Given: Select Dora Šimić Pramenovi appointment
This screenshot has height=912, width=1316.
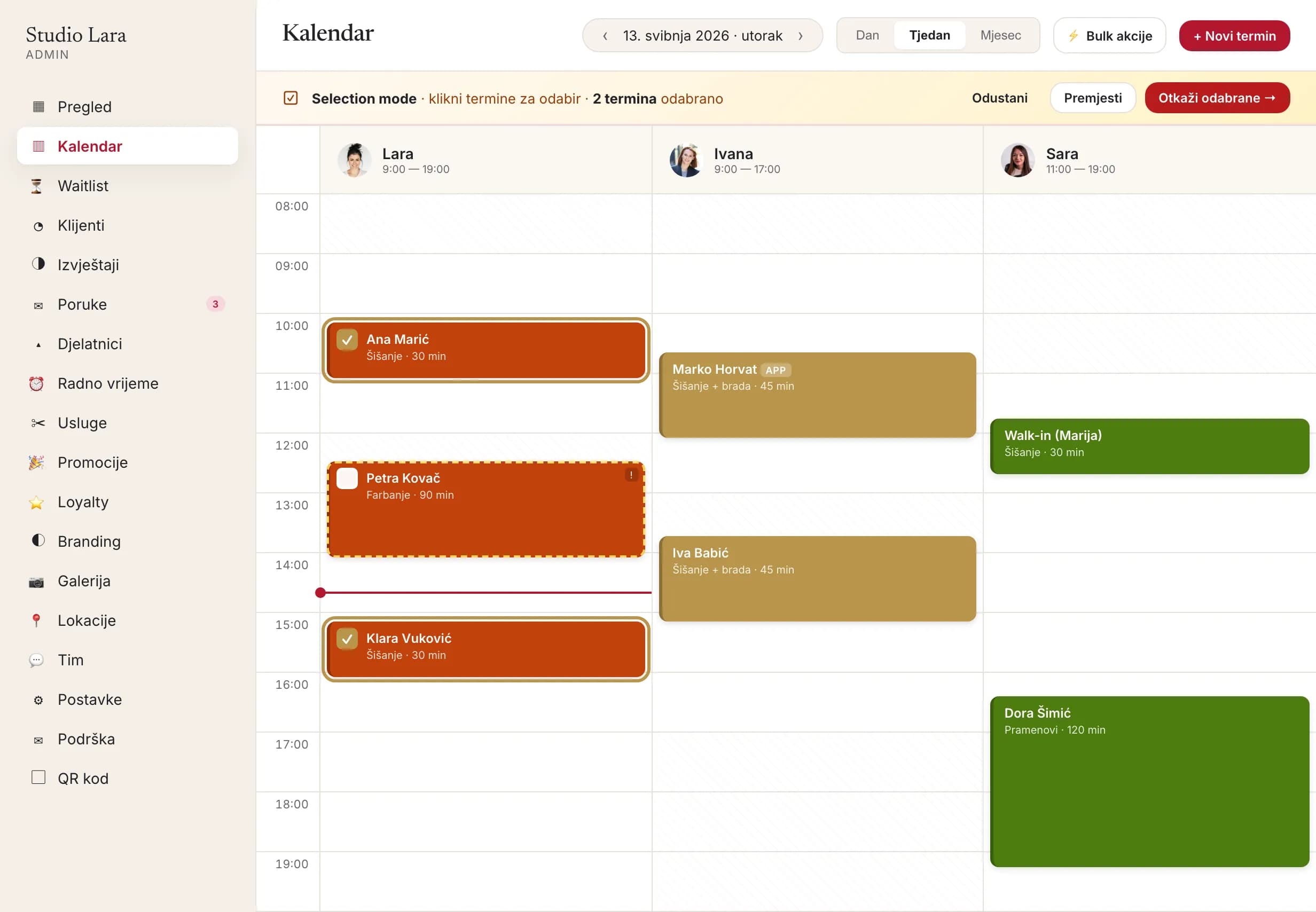Looking at the screenshot, I should pyautogui.click(x=1149, y=782).
